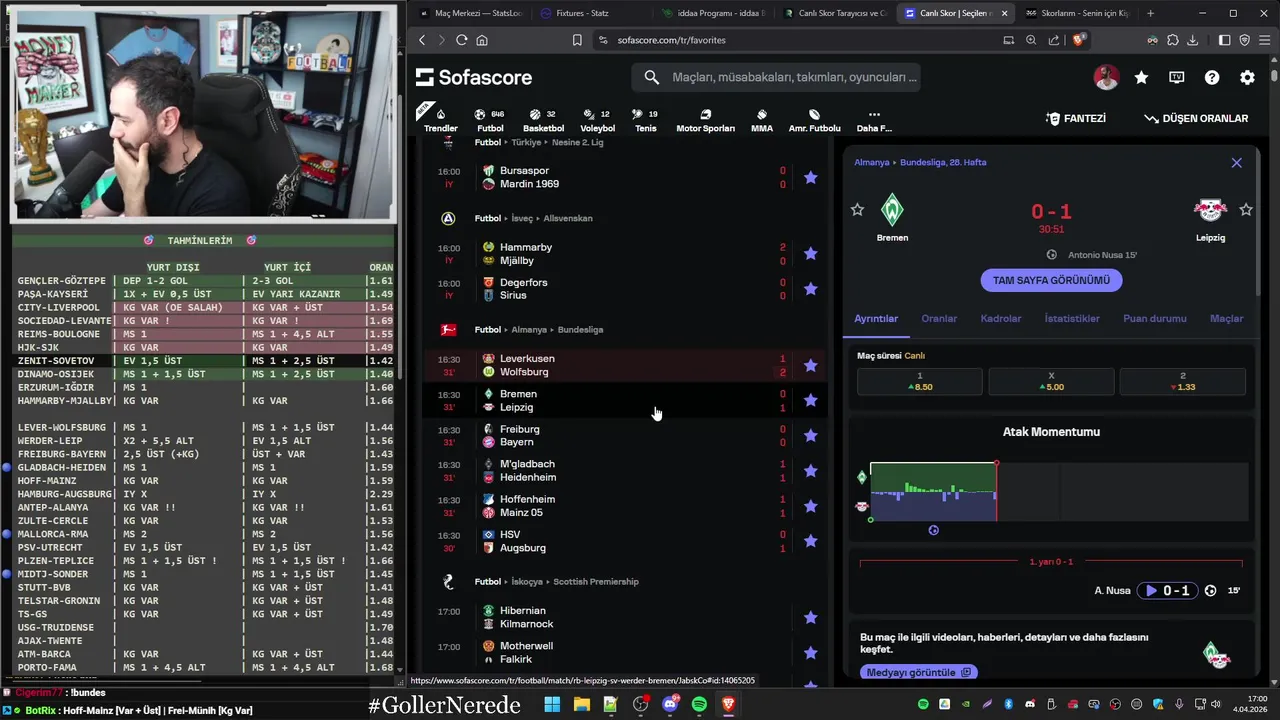Select the Basketbol sport icon
1280x720 pixels.
point(543,120)
